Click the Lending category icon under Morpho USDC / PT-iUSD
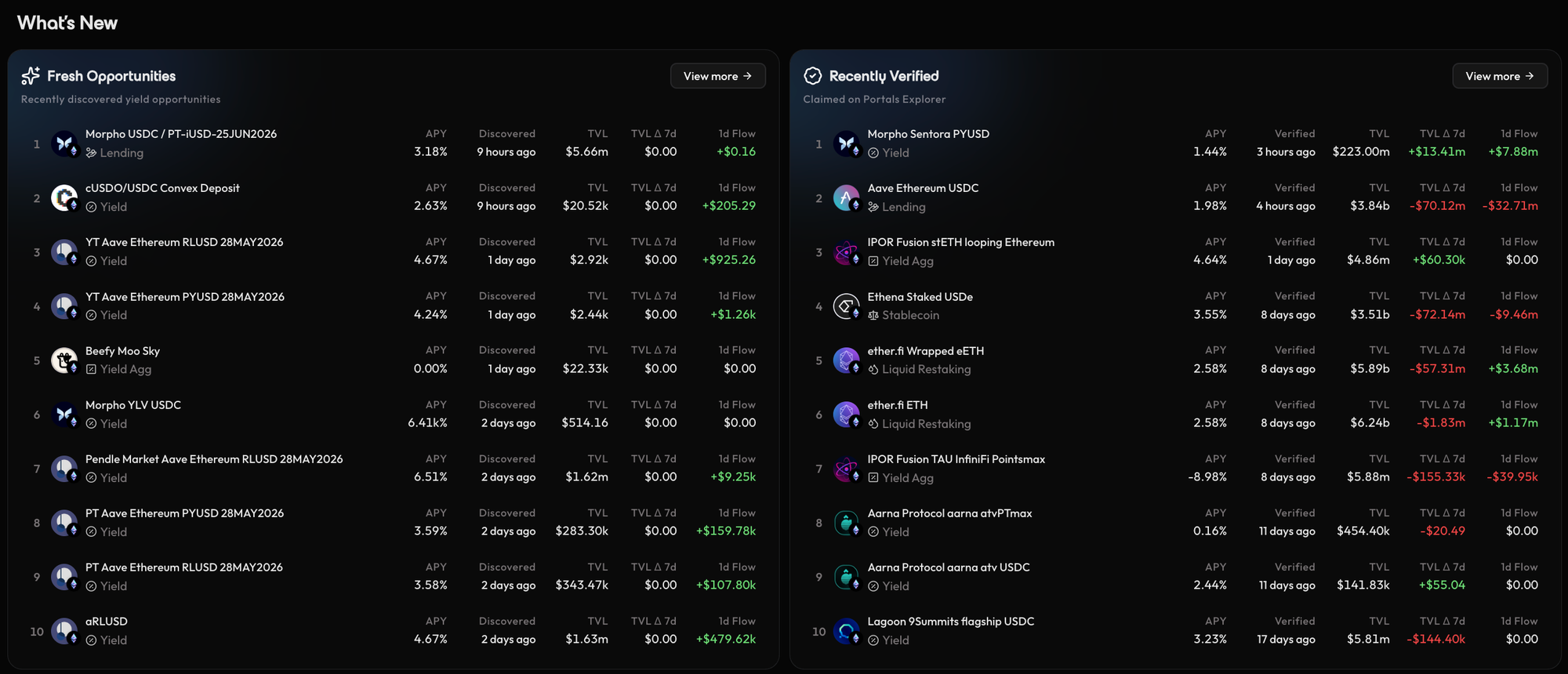This screenshot has height=674, width=1568. (91, 153)
